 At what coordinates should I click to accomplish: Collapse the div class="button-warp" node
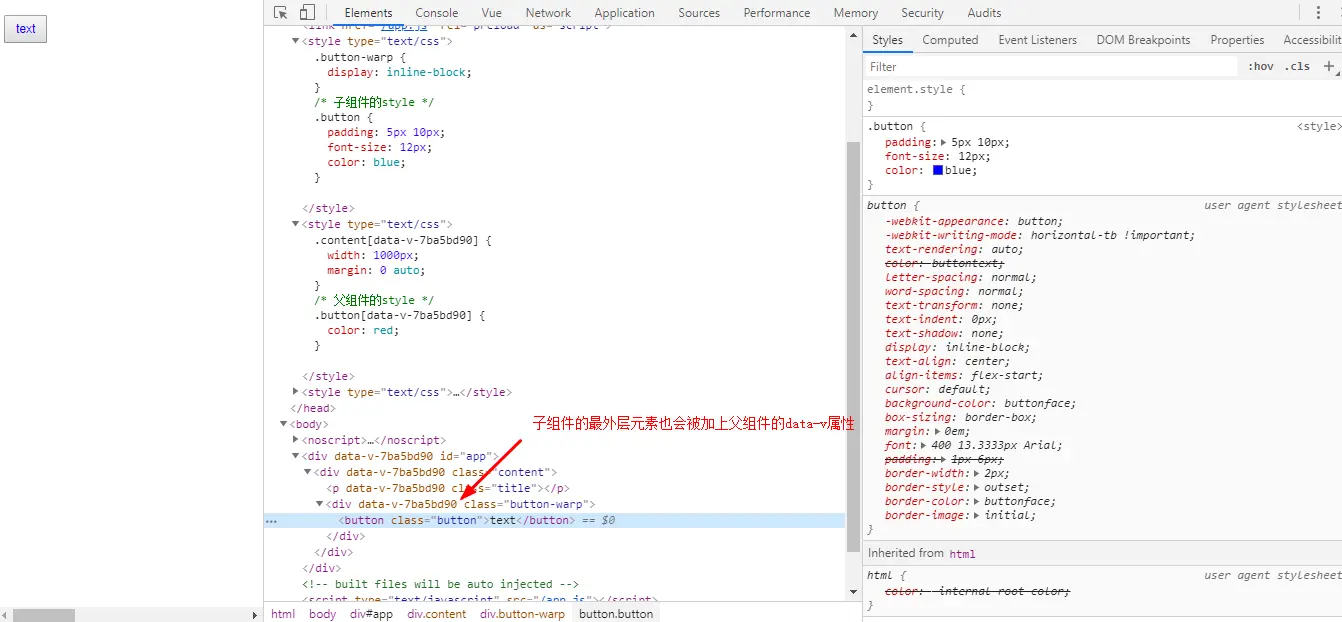tap(319, 504)
